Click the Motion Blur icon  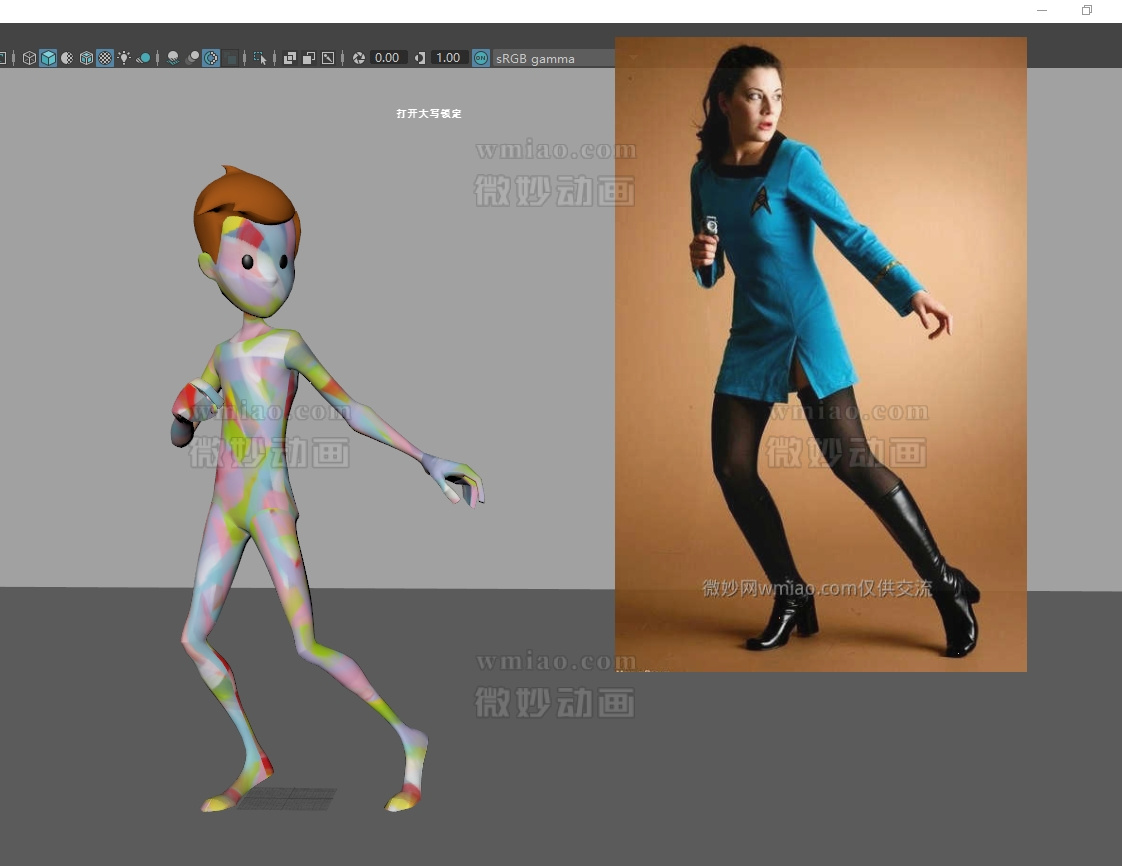pyautogui.click(x=192, y=58)
